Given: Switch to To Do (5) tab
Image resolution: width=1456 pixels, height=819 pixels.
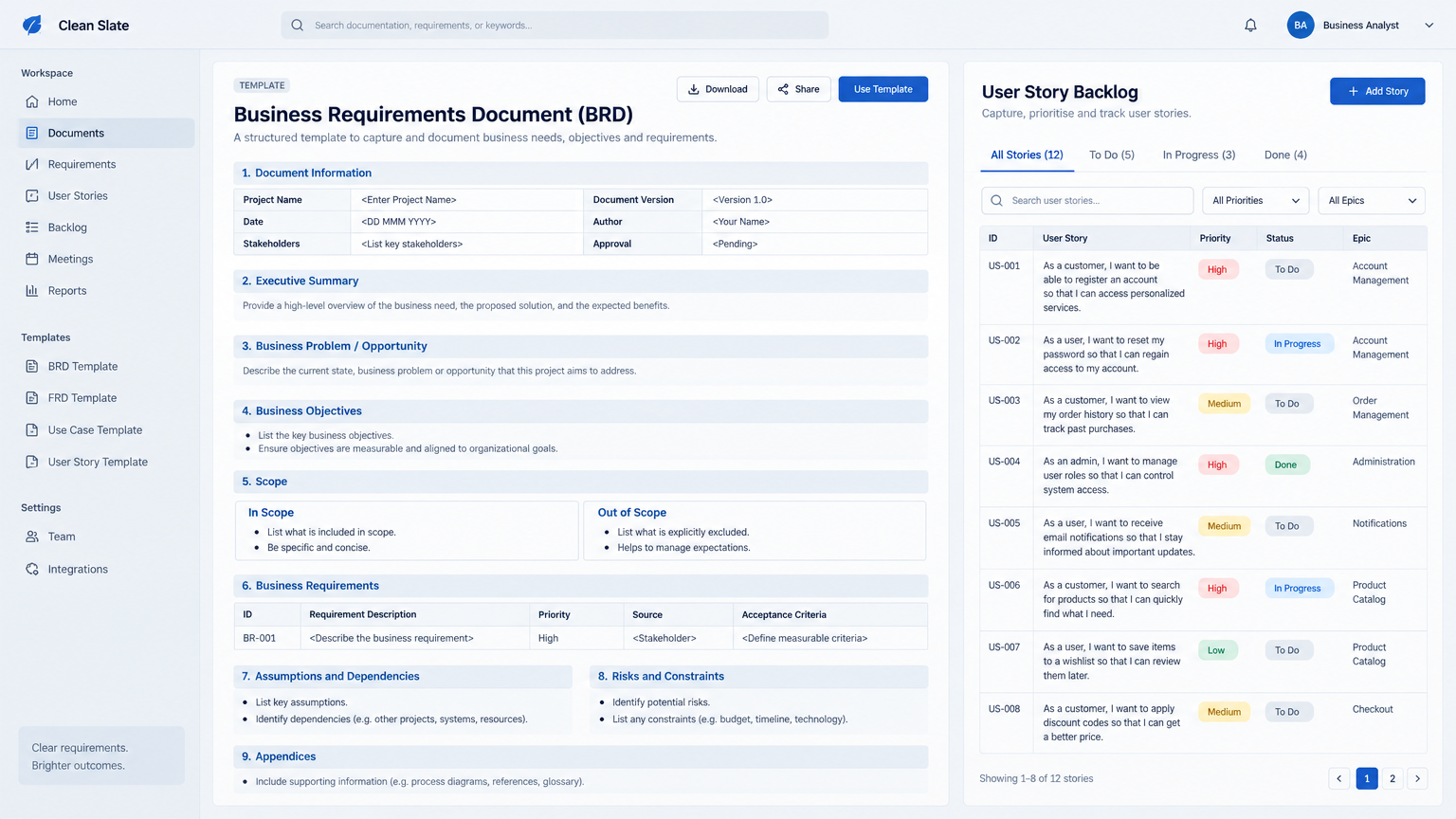Looking at the screenshot, I should pos(1112,155).
